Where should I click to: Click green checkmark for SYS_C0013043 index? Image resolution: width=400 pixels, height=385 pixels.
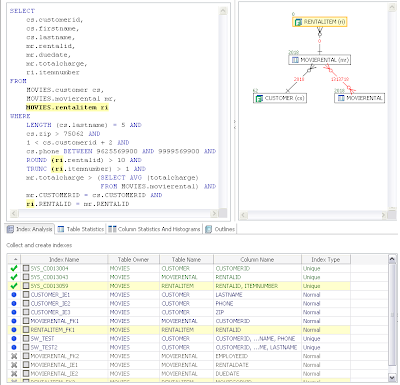(14, 277)
